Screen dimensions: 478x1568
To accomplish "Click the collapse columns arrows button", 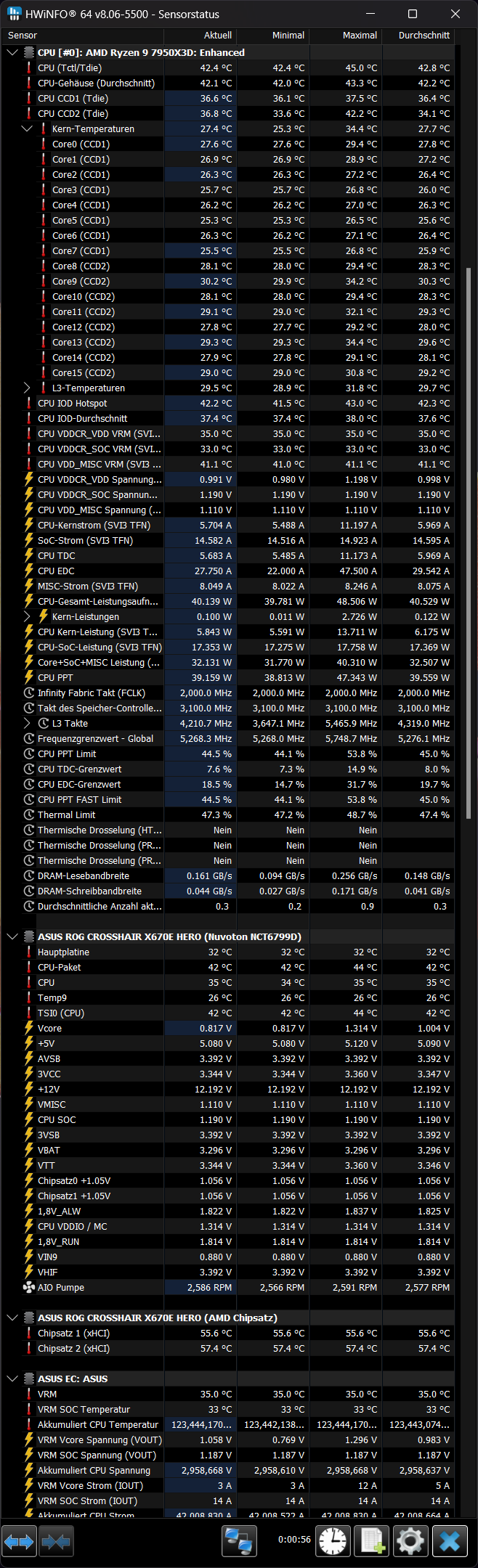I will (x=56, y=1540).
